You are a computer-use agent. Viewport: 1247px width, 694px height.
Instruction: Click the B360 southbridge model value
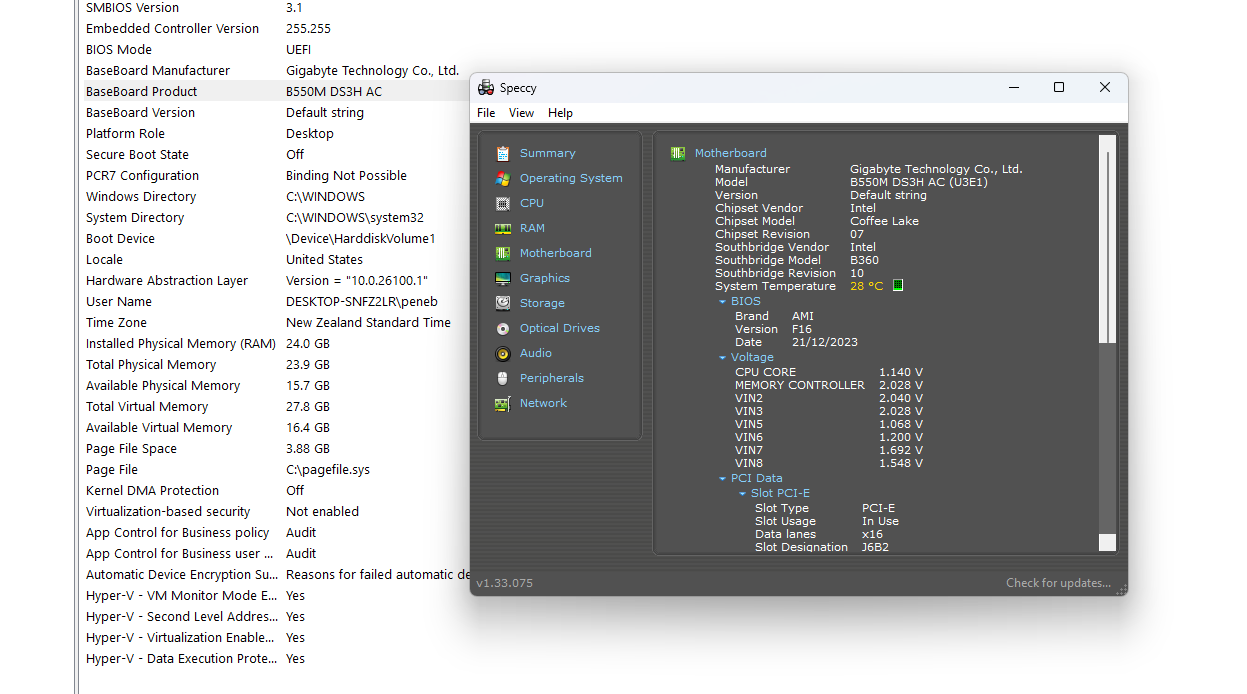point(864,260)
